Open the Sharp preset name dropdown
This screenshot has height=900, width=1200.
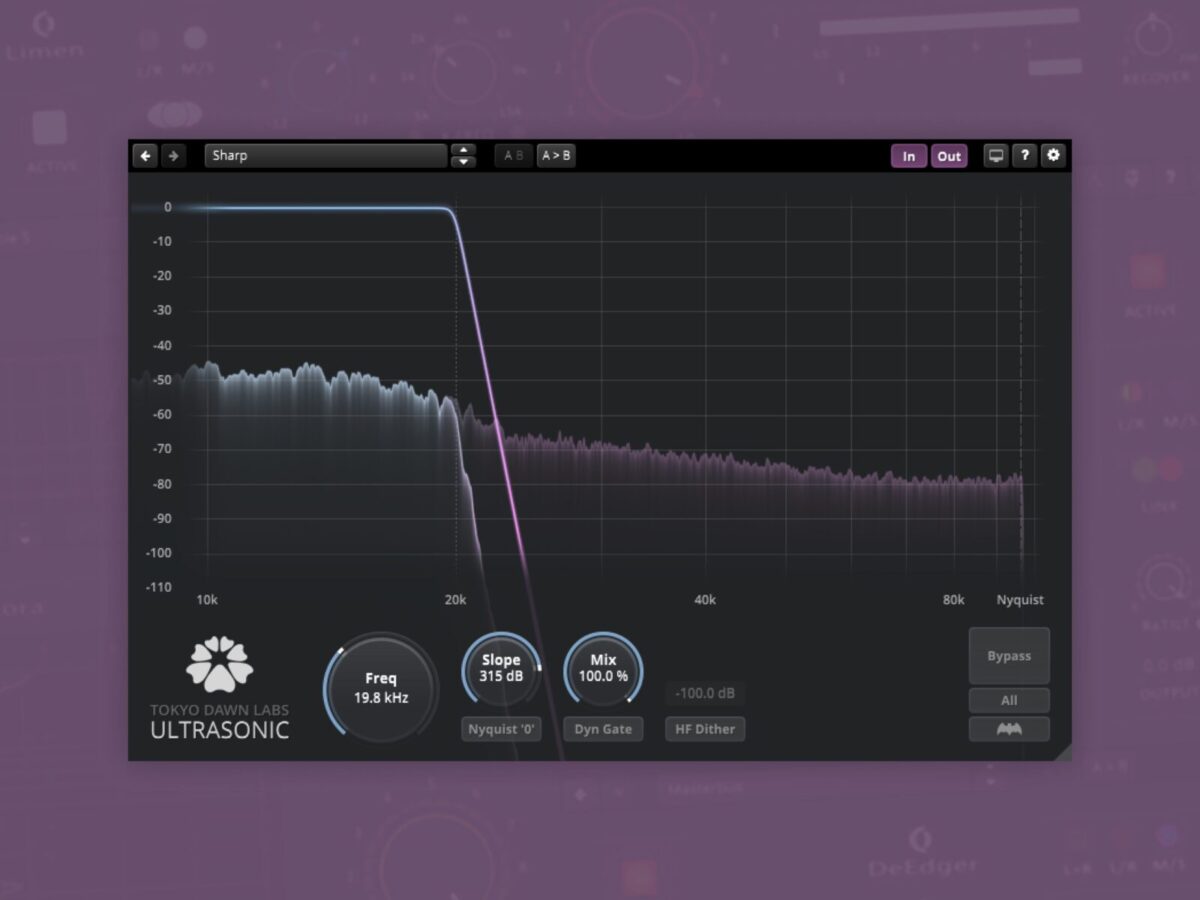point(325,156)
